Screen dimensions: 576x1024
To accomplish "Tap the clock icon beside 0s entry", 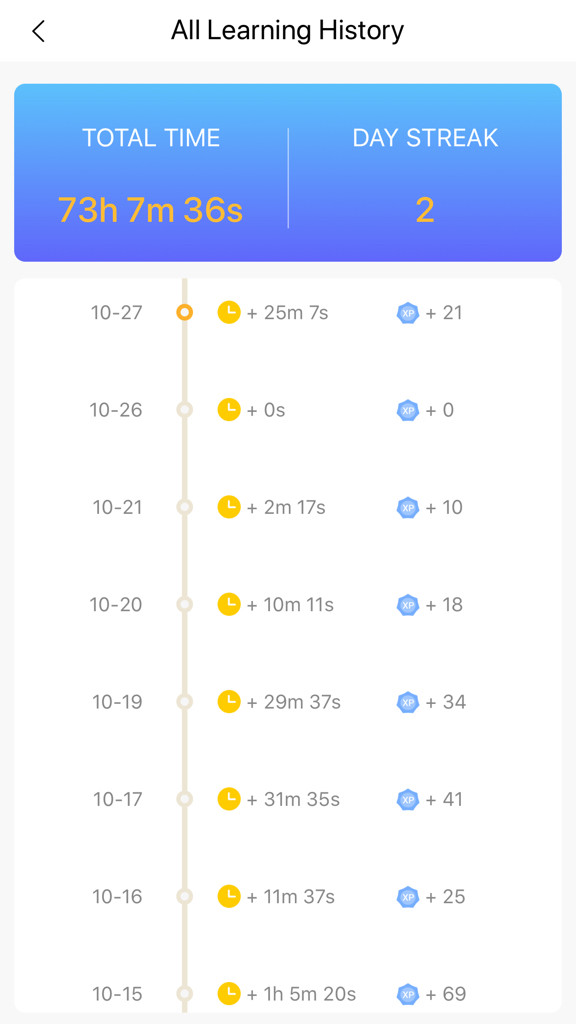I will (x=229, y=409).
